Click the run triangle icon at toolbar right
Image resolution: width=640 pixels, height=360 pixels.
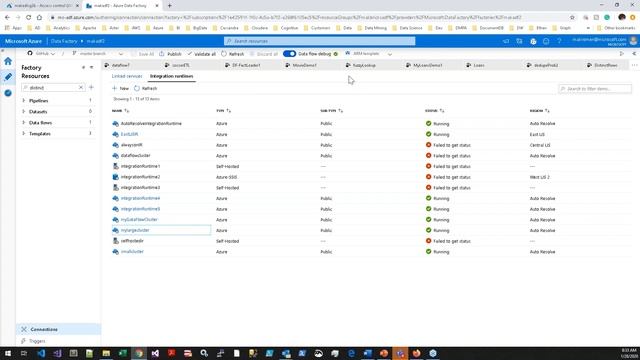coord(622,53)
